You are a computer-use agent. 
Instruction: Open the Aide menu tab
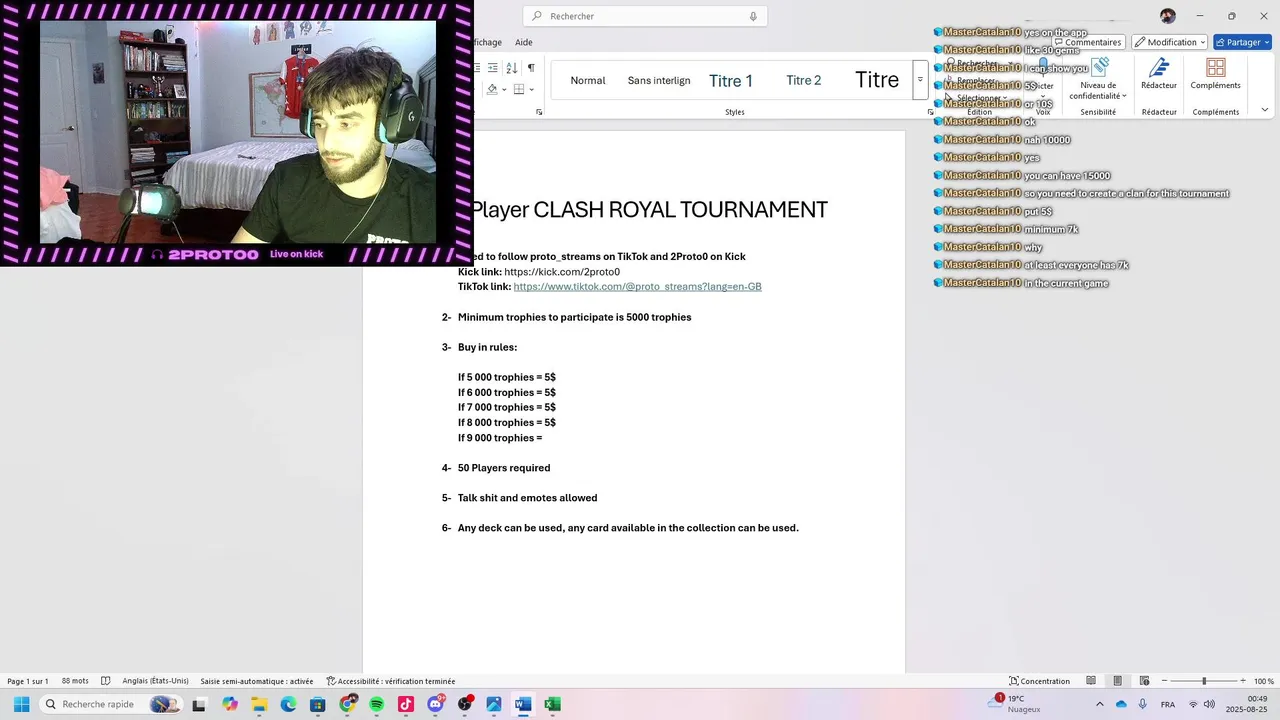(524, 42)
